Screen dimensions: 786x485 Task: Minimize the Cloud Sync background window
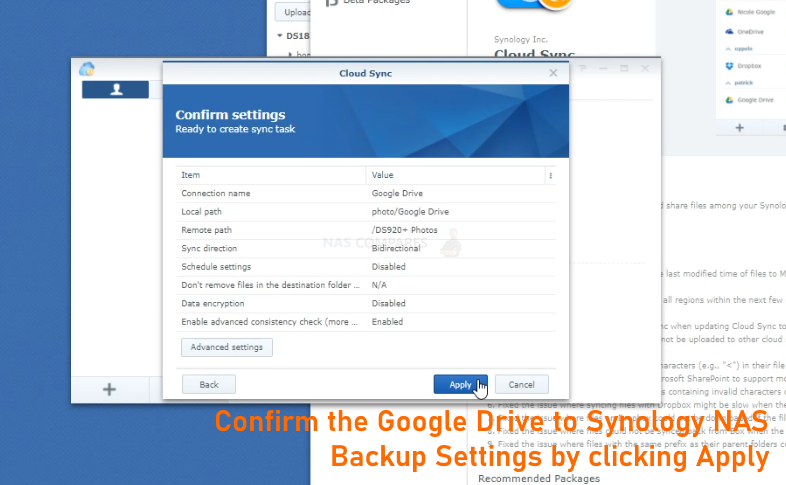pos(603,68)
